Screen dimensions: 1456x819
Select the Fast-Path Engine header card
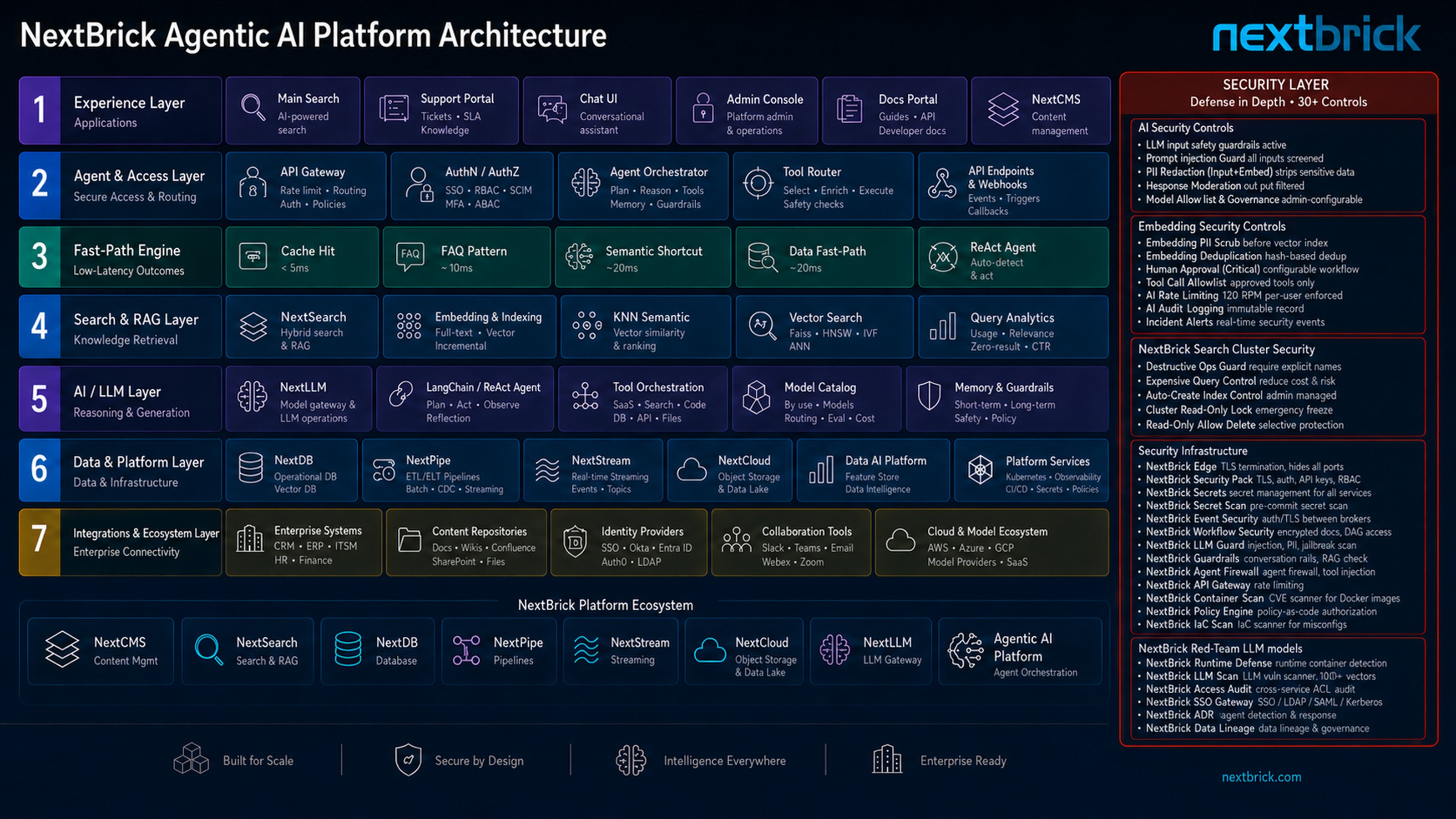pos(120,257)
